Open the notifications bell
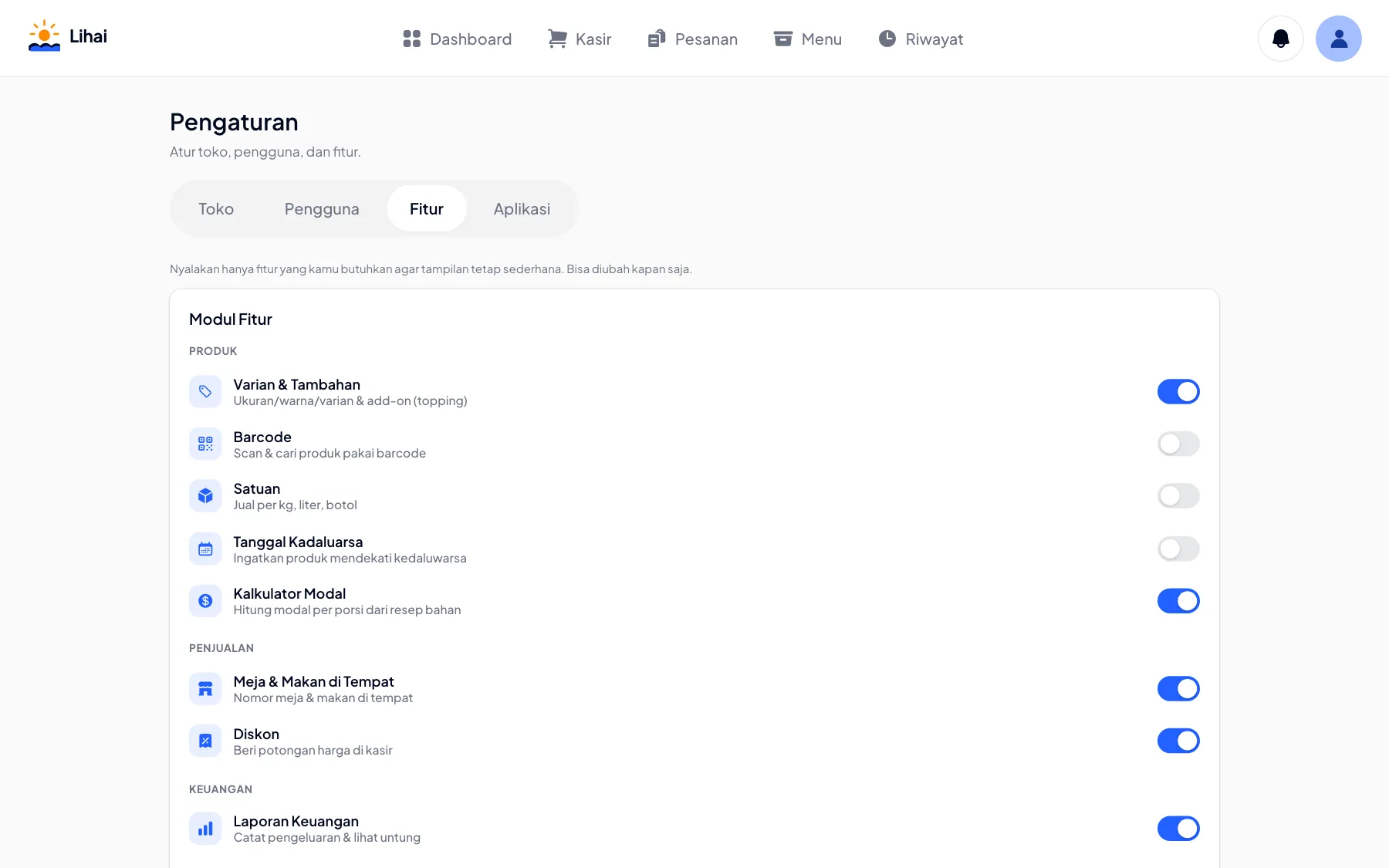 pyautogui.click(x=1281, y=39)
